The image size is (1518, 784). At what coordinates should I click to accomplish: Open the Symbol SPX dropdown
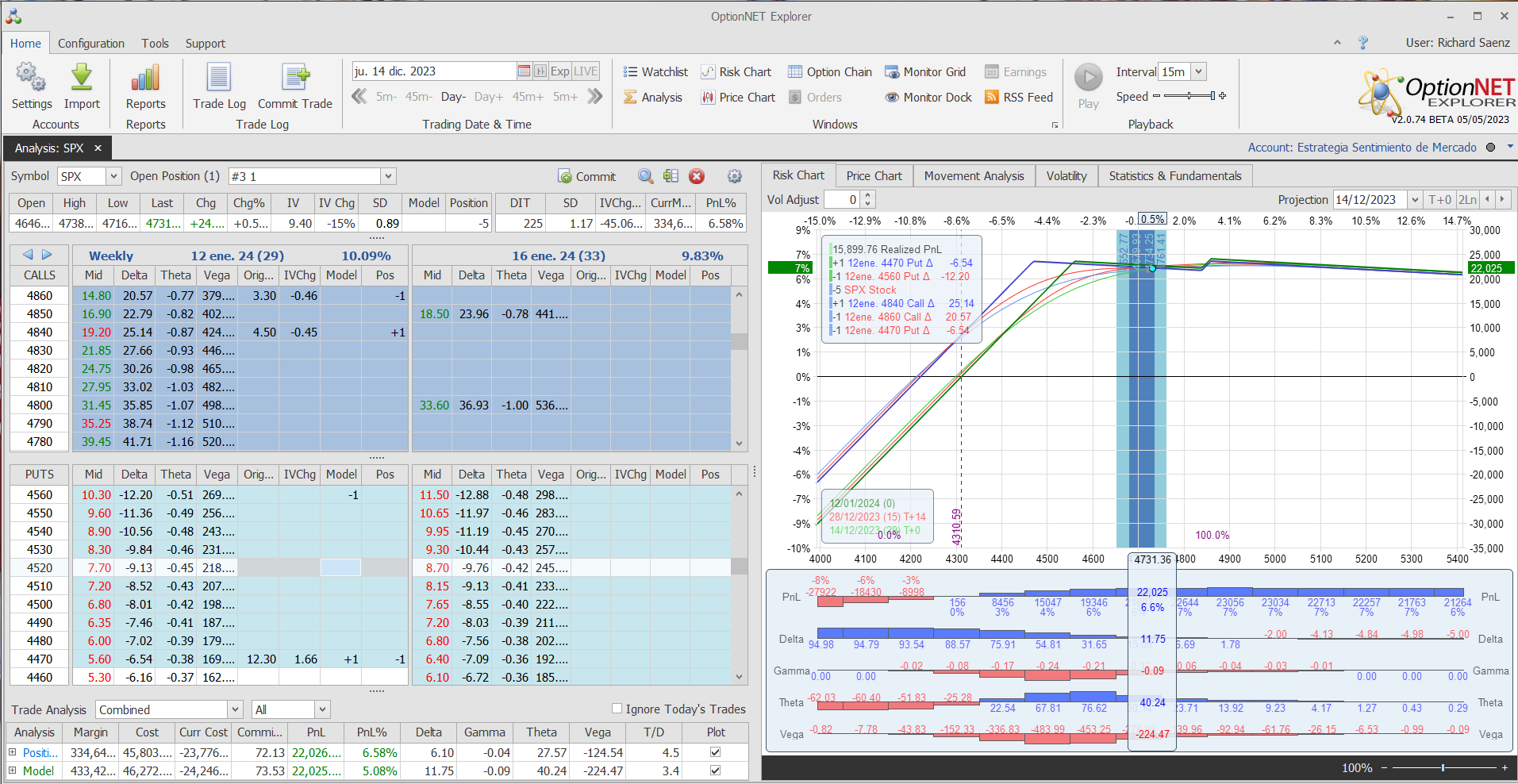(113, 176)
